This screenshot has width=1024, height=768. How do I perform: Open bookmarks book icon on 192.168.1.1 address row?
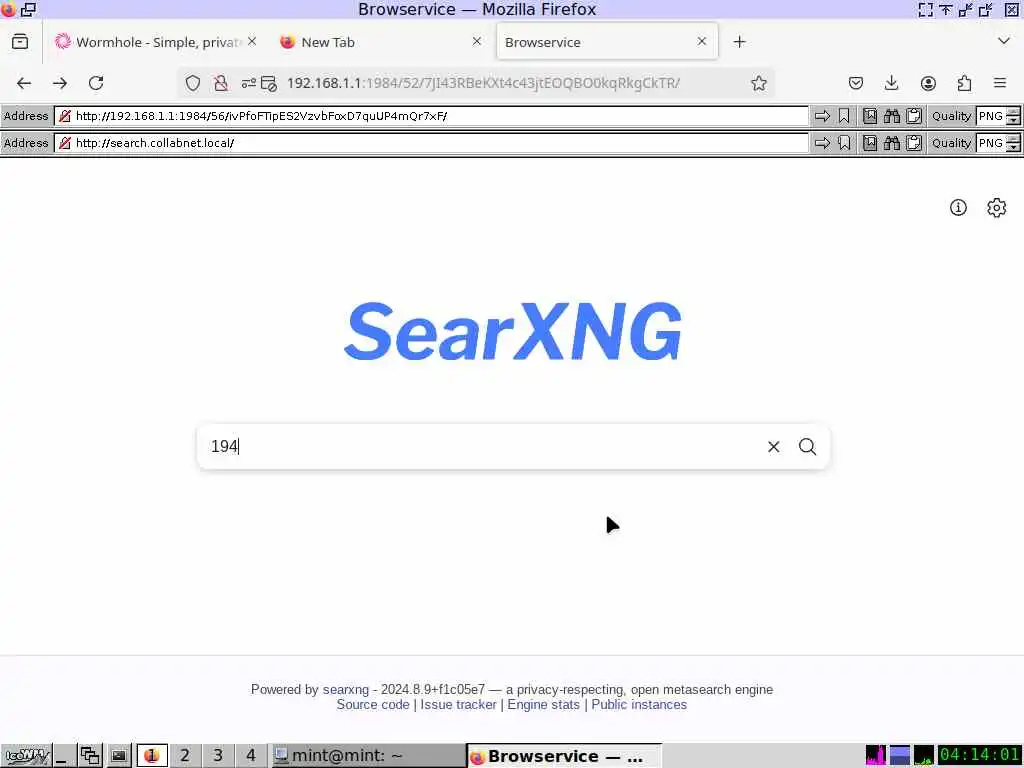click(x=870, y=116)
